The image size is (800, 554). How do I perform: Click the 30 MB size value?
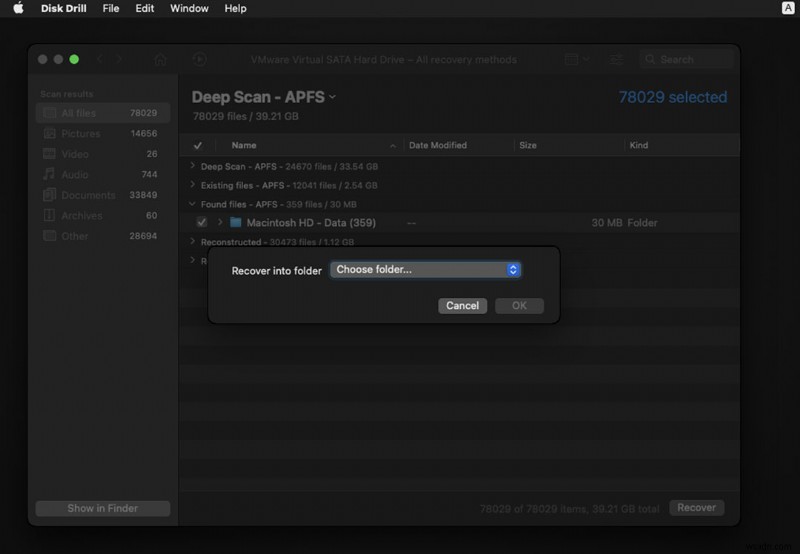pyautogui.click(x=607, y=223)
